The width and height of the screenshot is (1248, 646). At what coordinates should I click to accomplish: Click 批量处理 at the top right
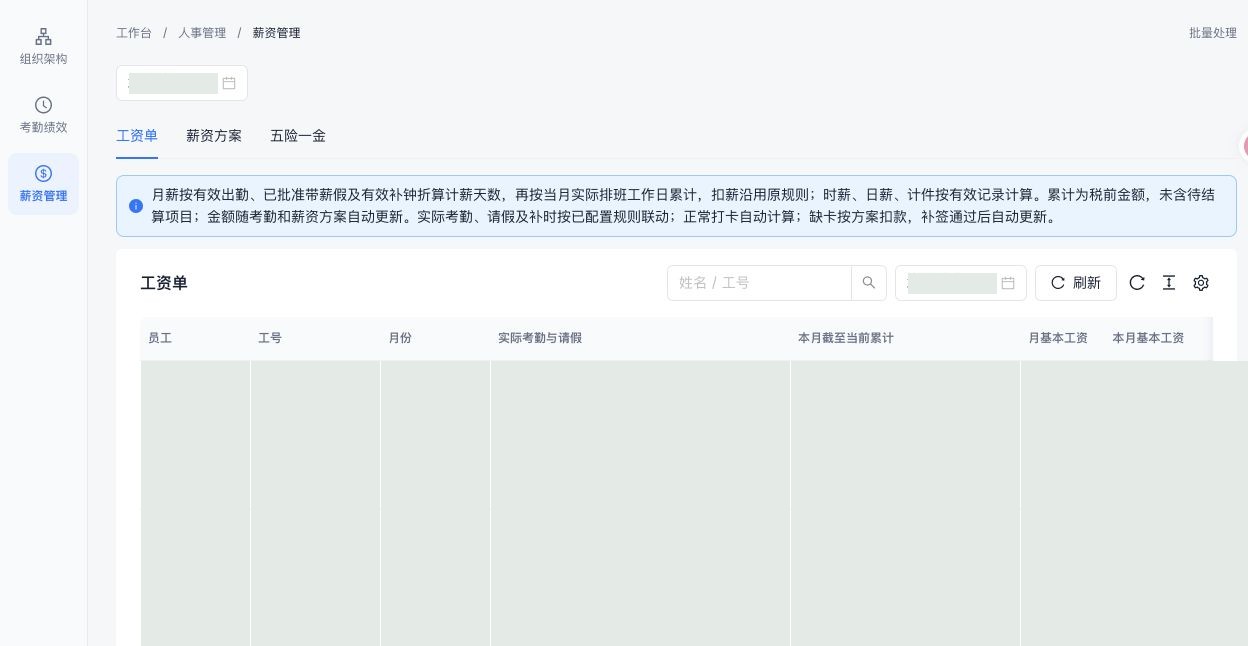(1213, 33)
